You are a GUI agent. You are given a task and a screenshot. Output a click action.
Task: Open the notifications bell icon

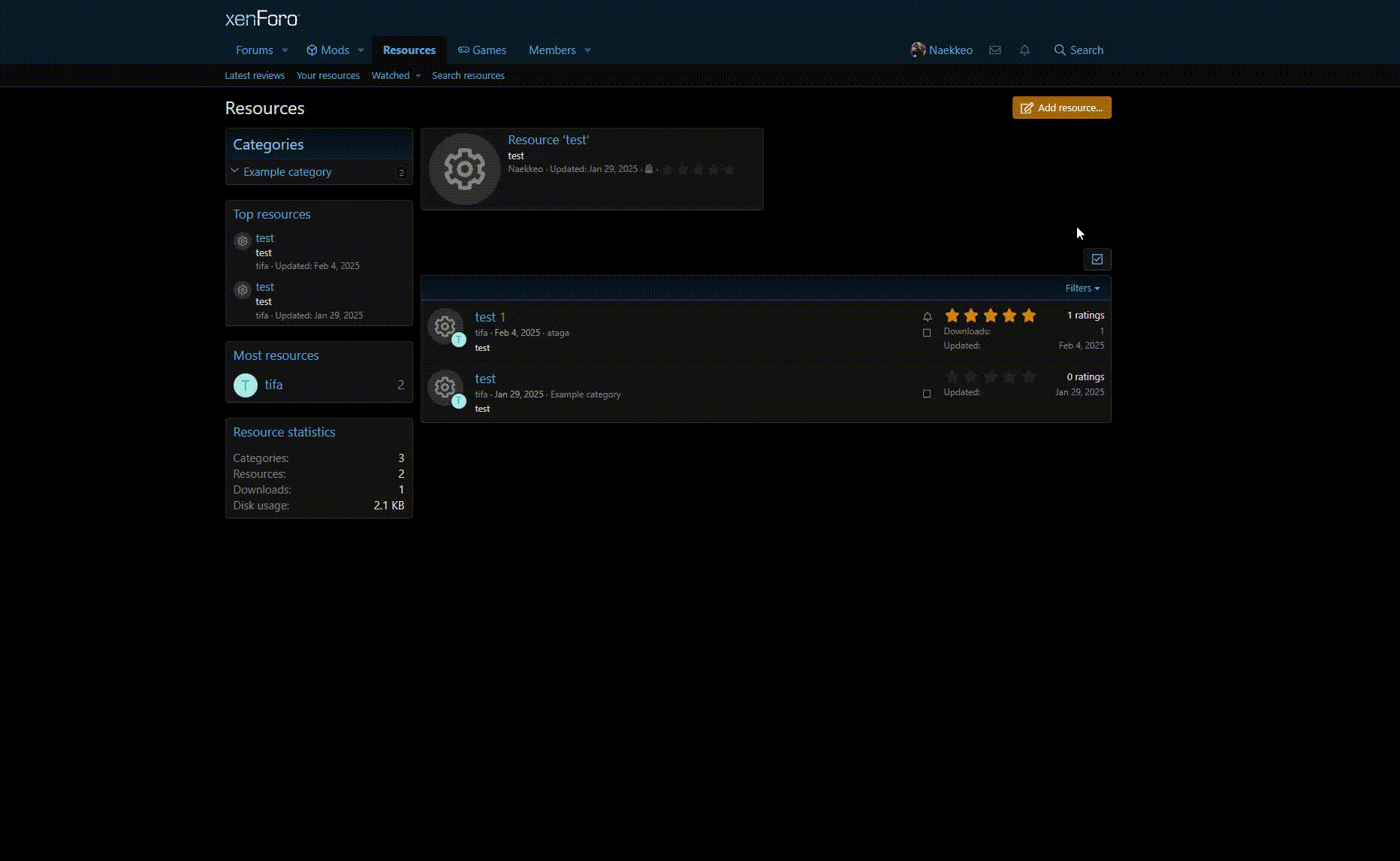(x=1024, y=50)
